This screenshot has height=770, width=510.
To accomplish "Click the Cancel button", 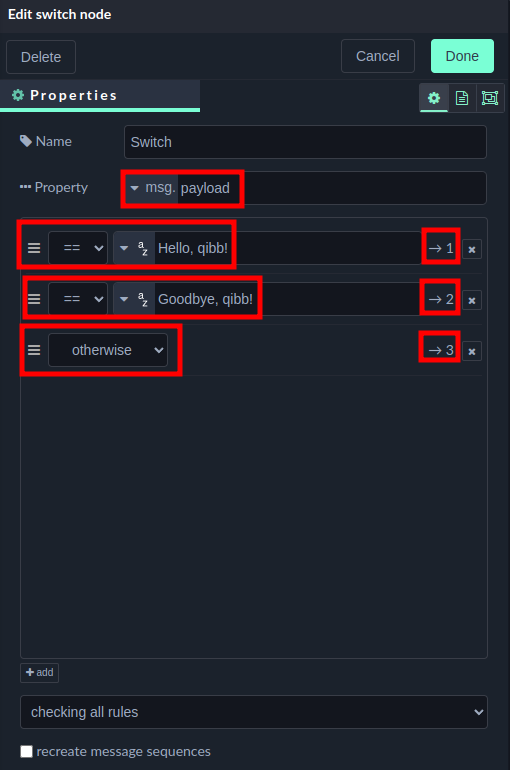I will [378, 56].
